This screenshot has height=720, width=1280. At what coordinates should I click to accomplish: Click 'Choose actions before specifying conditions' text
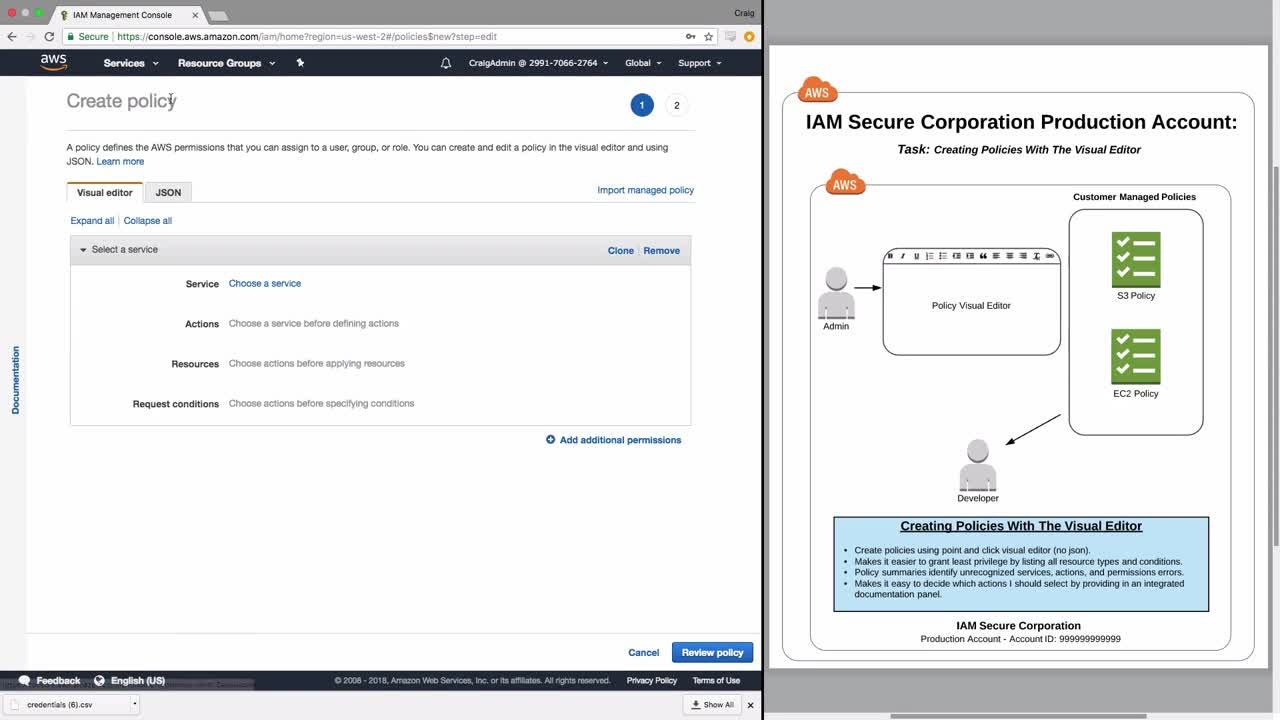[x=321, y=404]
